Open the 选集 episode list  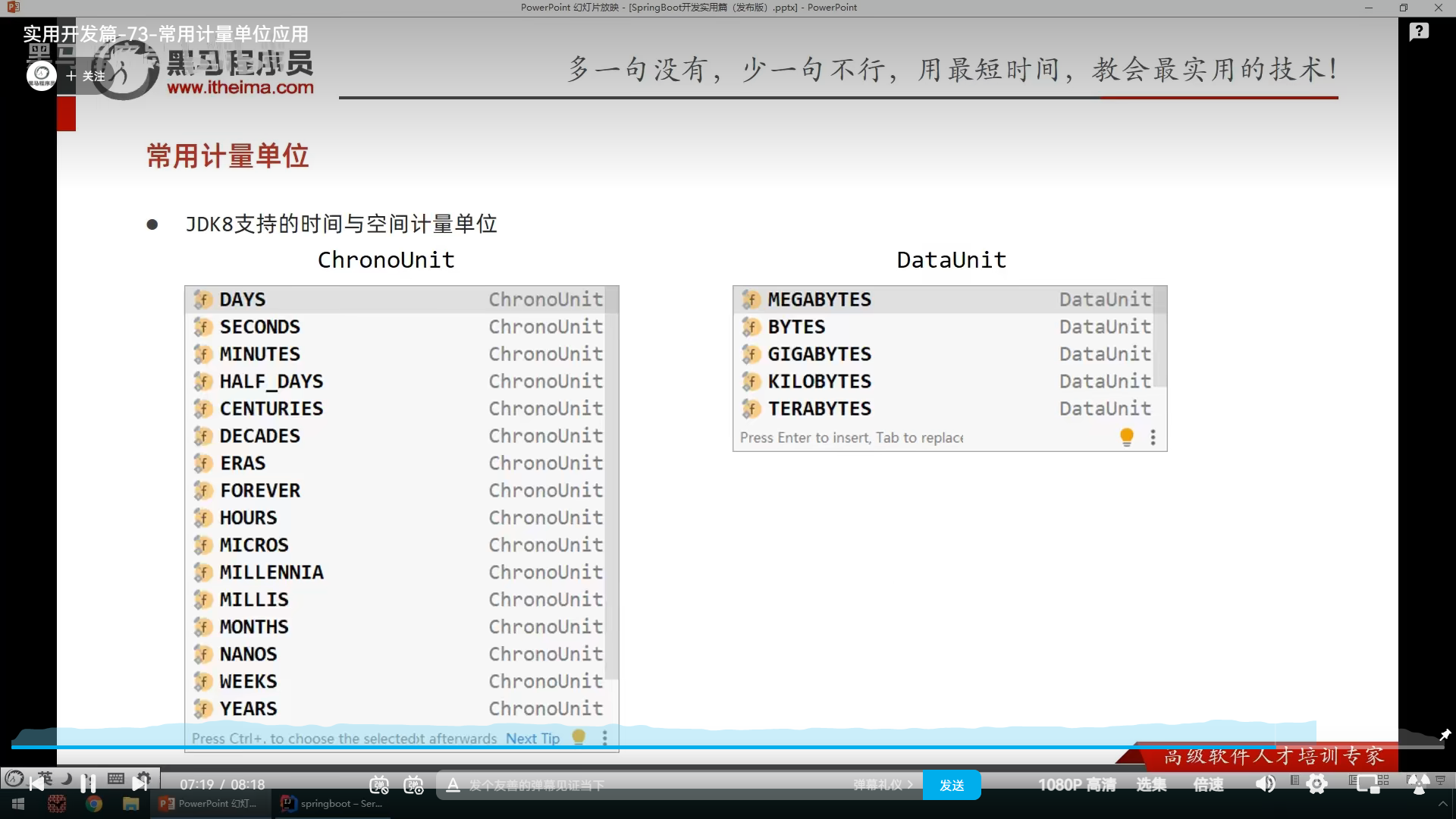[x=1151, y=785]
